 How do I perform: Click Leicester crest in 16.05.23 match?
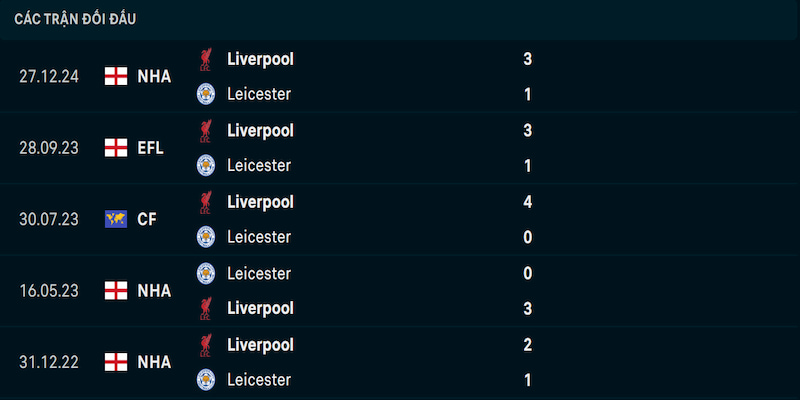click(206, 273)
